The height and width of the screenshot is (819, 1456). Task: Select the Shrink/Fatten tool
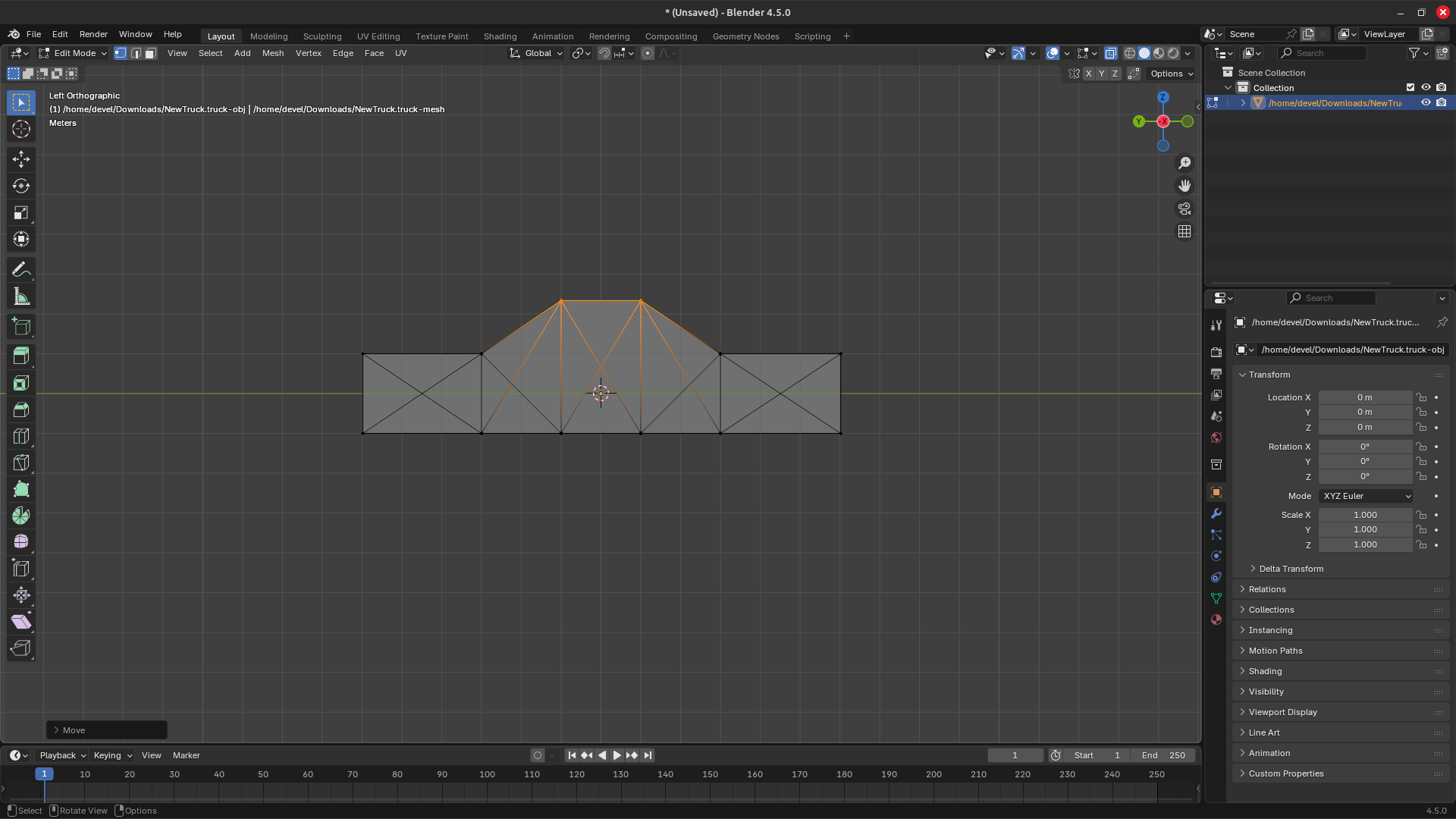pos(21,595)
